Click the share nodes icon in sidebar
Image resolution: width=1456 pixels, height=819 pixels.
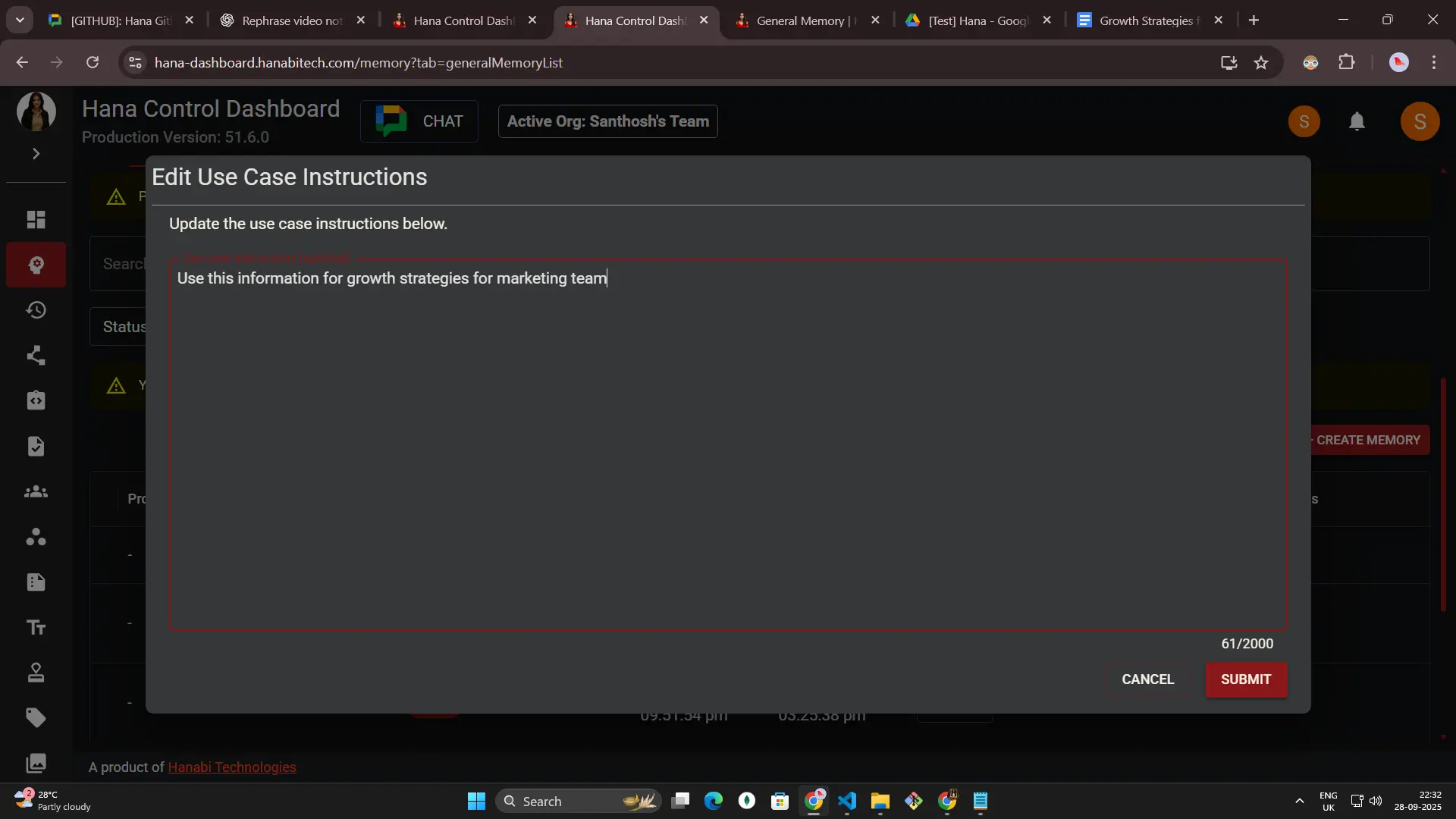36,356
